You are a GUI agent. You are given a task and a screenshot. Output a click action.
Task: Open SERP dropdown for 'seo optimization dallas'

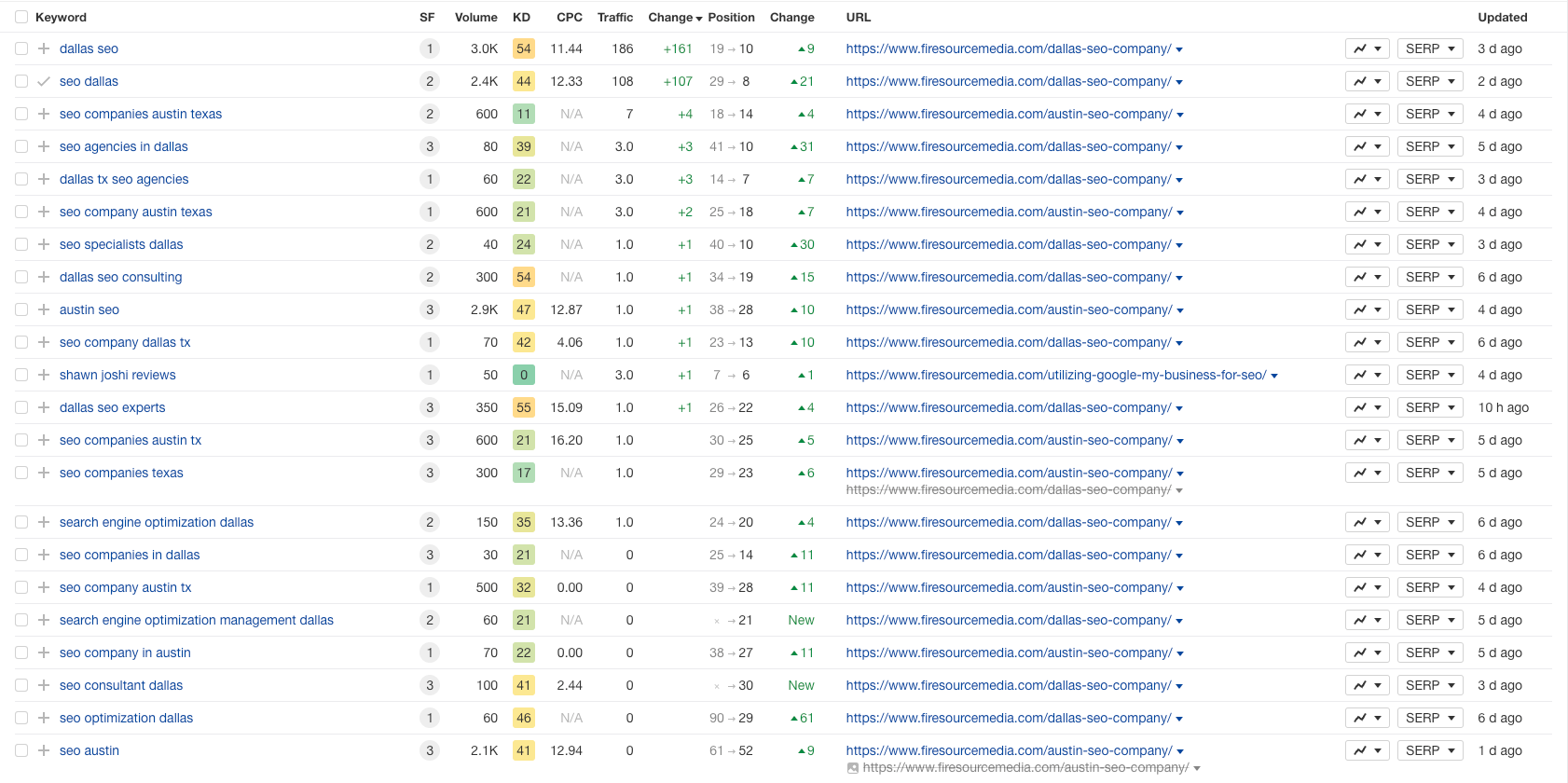click(x=1430, y=718)
